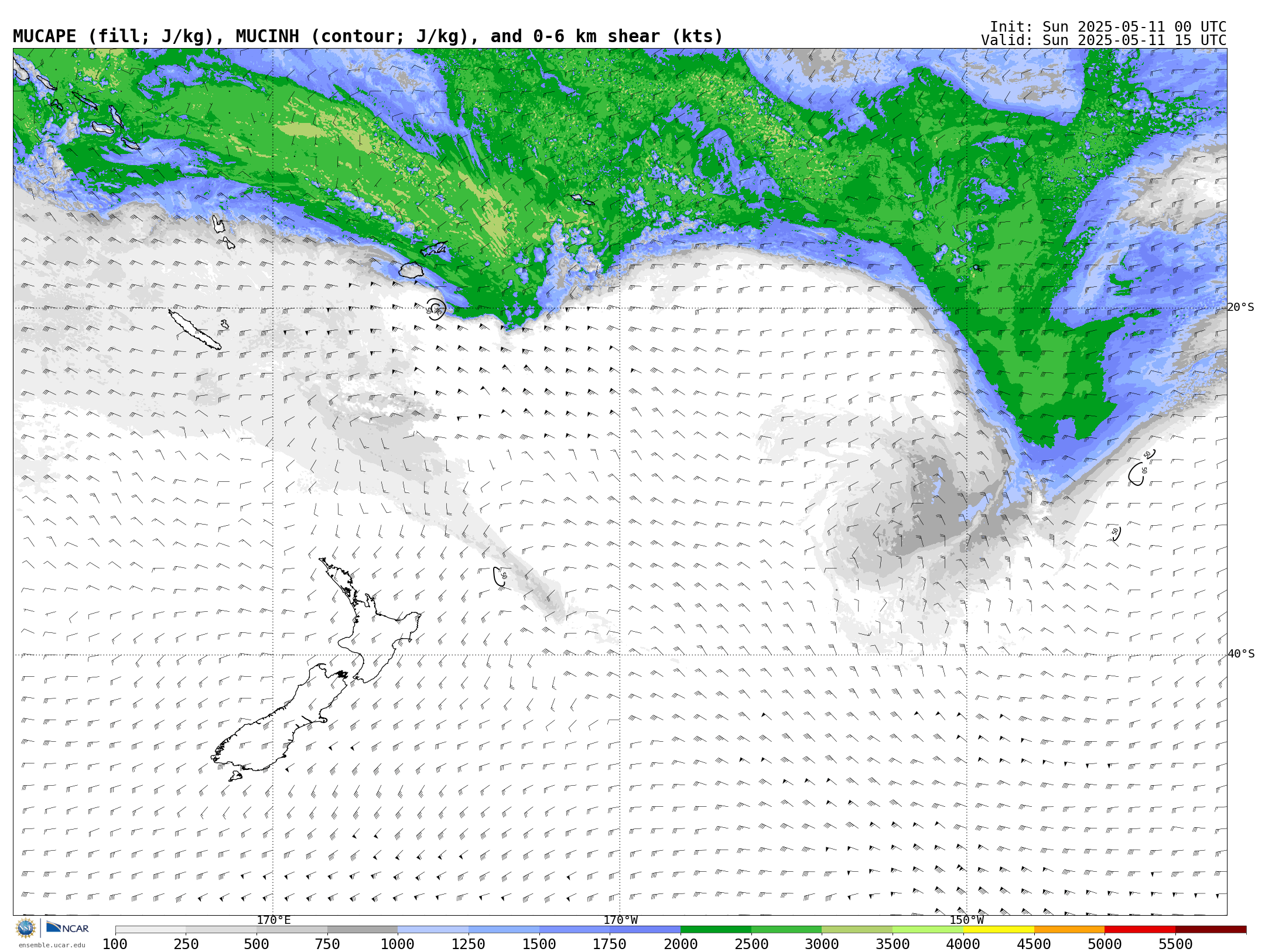Click the 20°S latitude label
The width and height of the screenshot is (1265, 952).
[x=1240, y=307]
